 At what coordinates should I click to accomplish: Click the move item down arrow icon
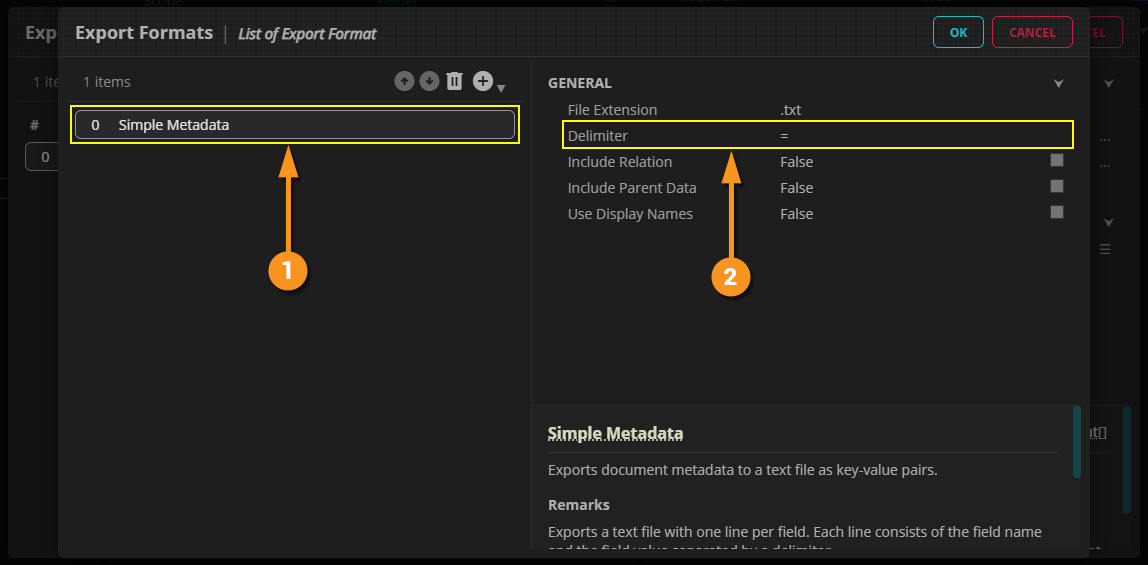[x=429, y=82]
